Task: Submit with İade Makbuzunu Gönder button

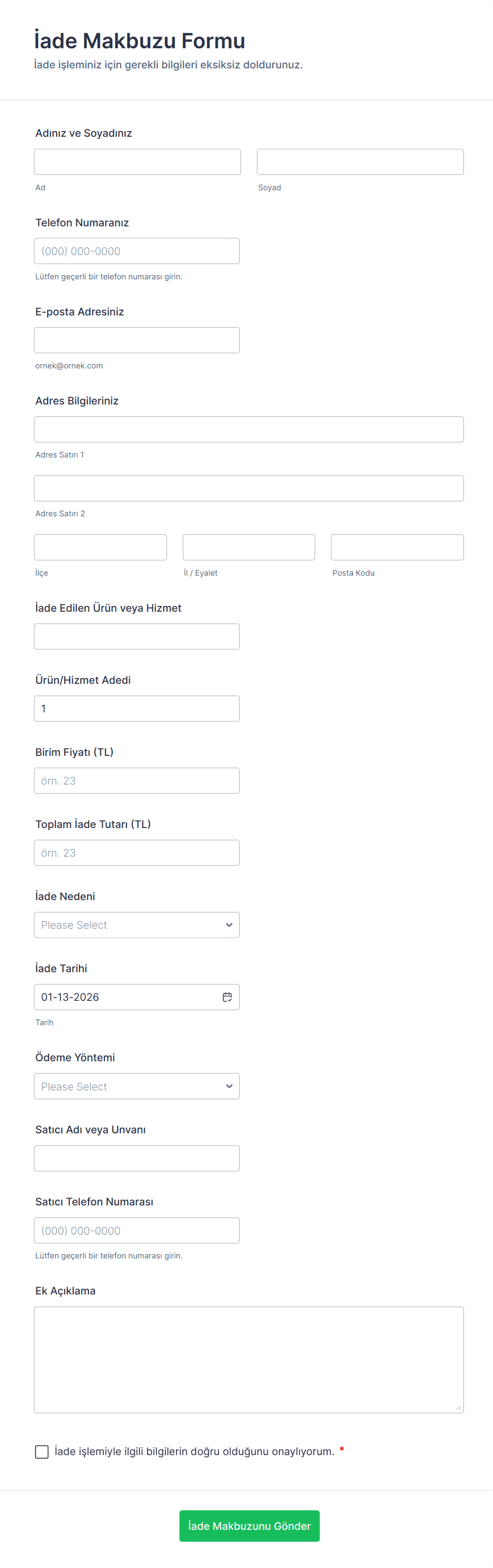Action: click(x=249, y=1526)
